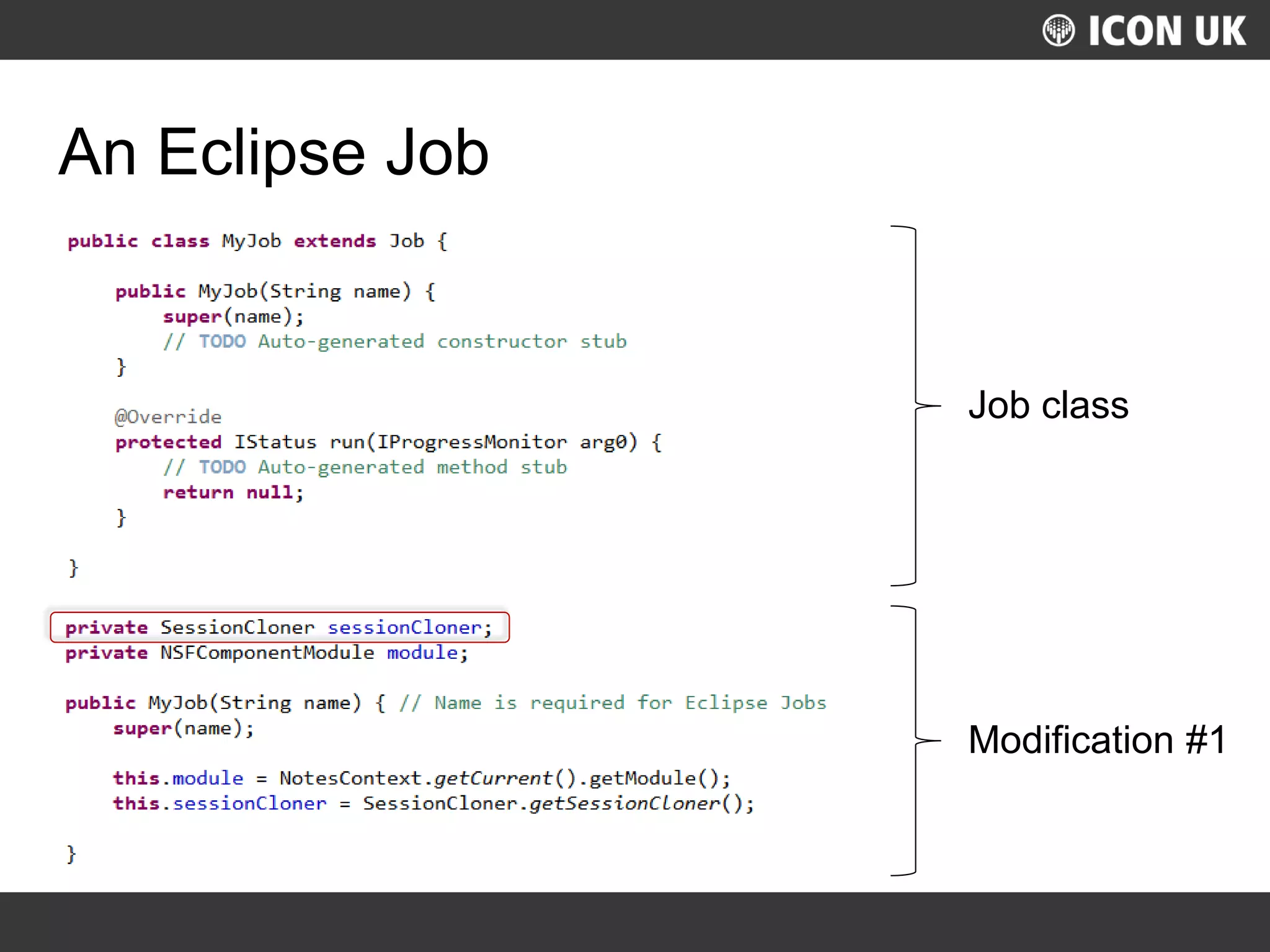1270x952 pixels.
Task: Click comment 'Name is required for Eclipse Jobs'
Action: tap(613, 703)
